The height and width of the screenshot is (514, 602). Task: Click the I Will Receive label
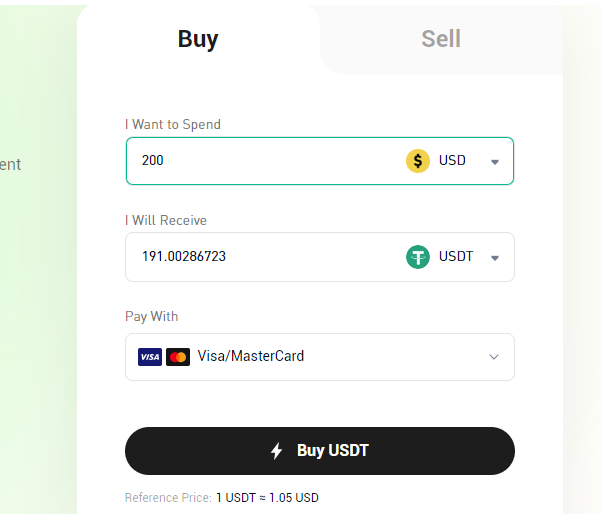pyautogui.click(x=166, y=220)
